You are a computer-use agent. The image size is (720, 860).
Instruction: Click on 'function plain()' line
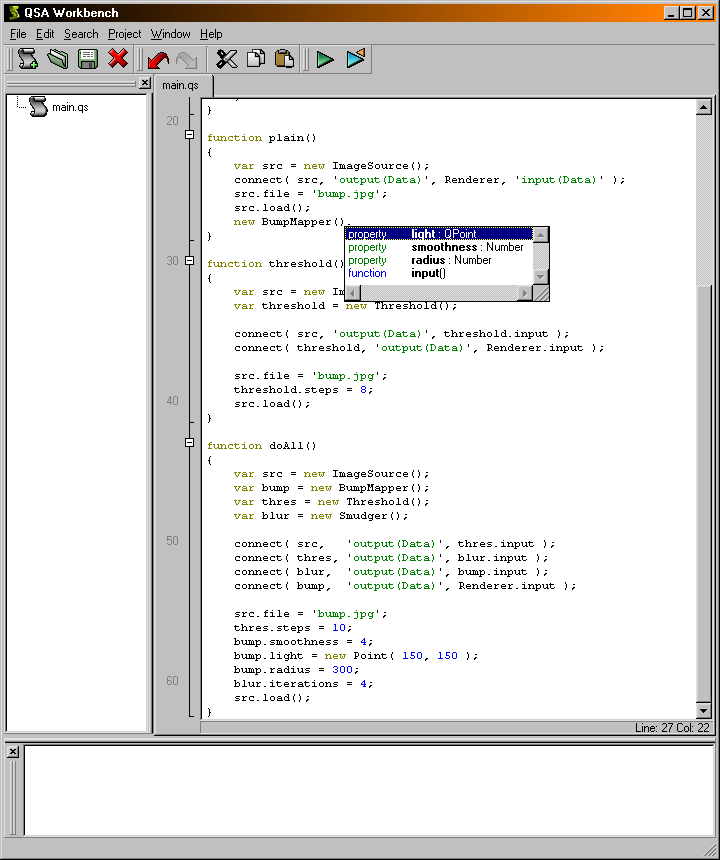point(262,138)
